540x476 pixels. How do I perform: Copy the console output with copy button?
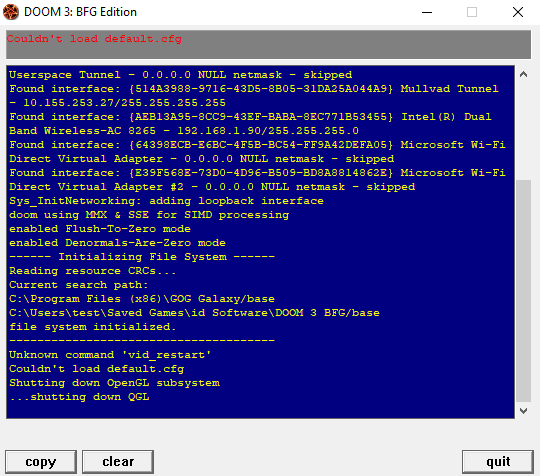point(41,462)
